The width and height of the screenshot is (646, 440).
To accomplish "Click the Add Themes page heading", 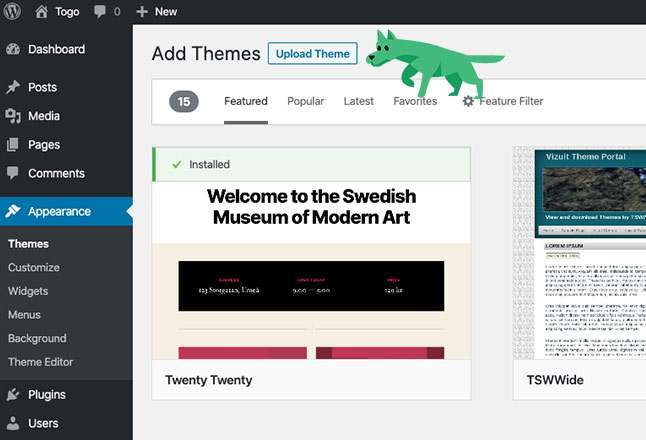I will tap(206, 54).
